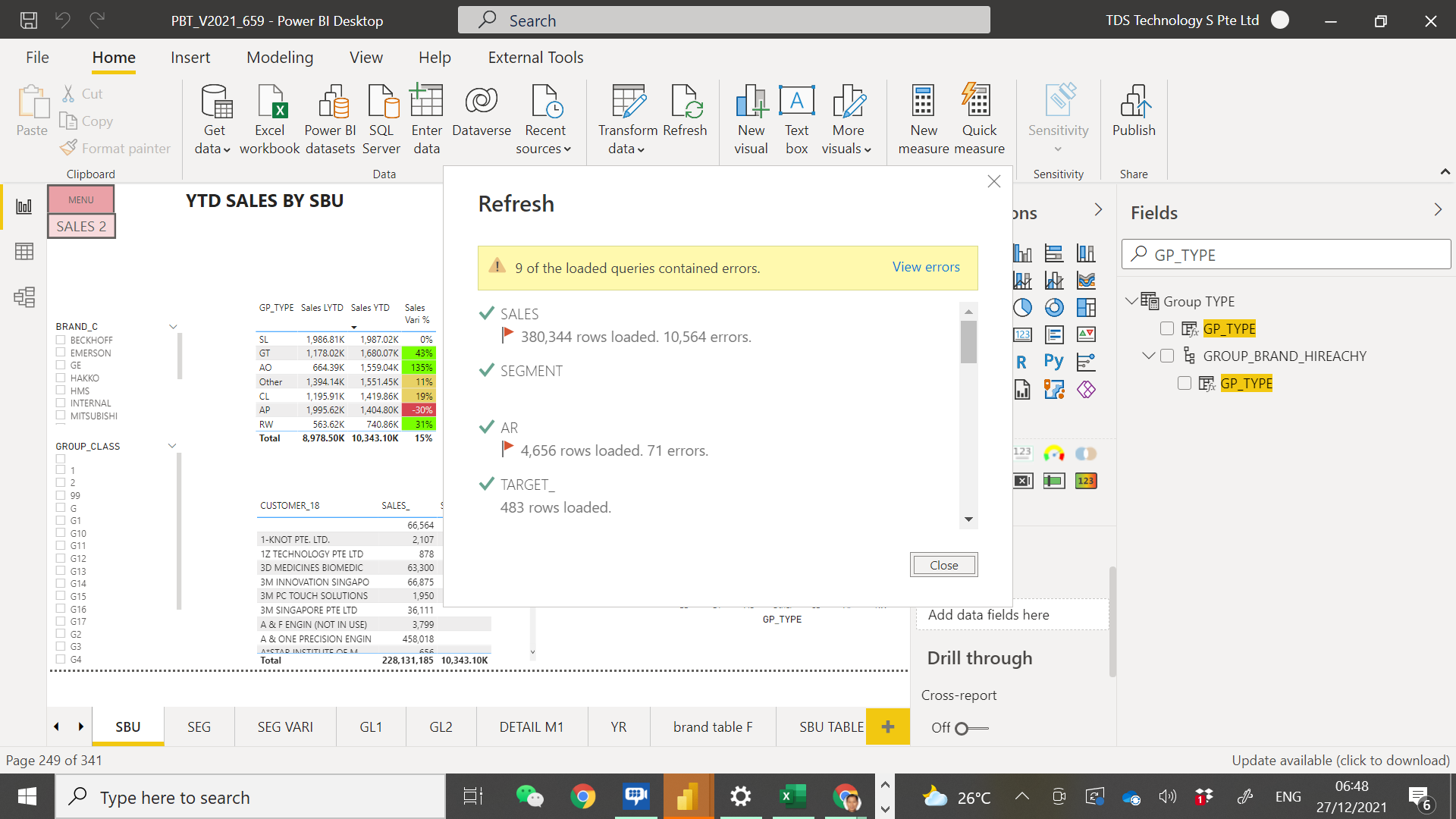
Task: Switch to Report view in left sidebar
Action: 24,206
